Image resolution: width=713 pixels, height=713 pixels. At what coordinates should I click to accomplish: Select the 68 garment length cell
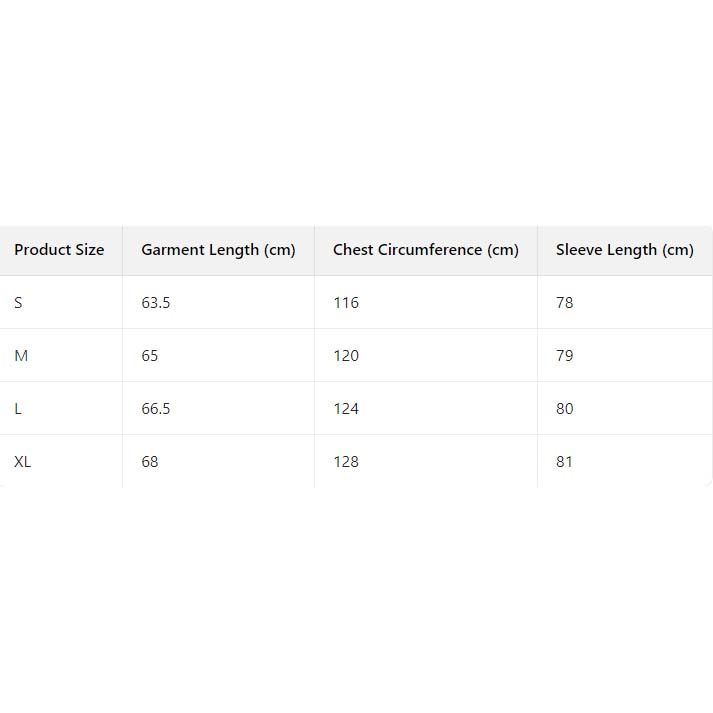(150, 462)
